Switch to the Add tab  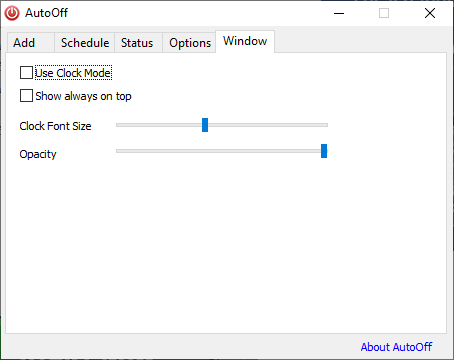pos(31,43)
